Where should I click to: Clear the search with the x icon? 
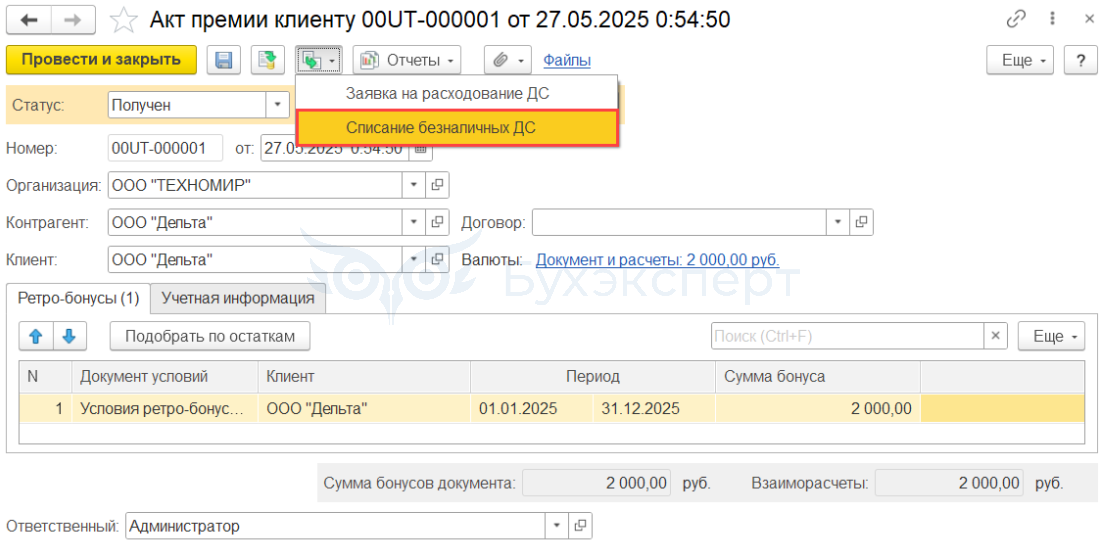tap(995, 336)
